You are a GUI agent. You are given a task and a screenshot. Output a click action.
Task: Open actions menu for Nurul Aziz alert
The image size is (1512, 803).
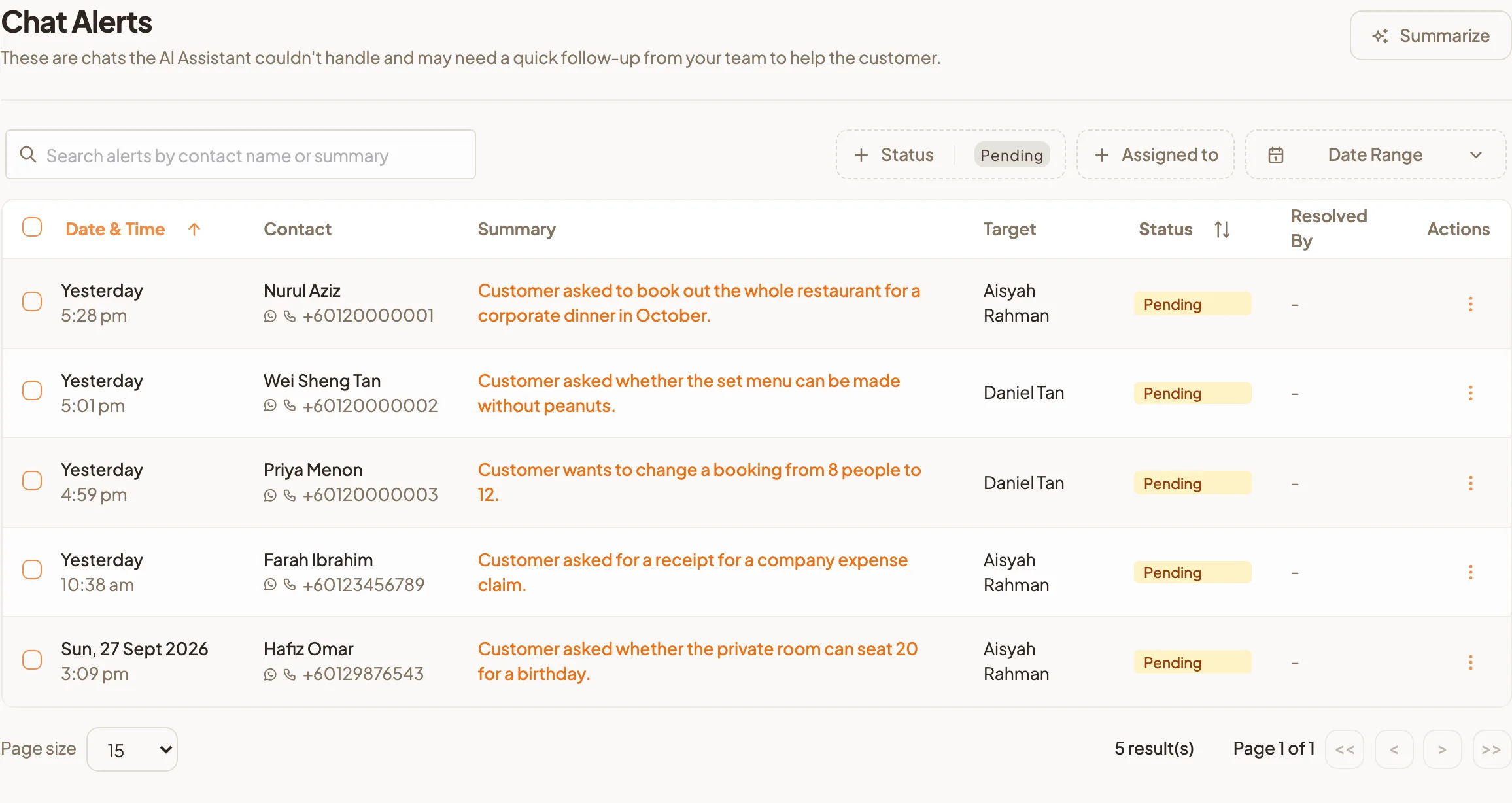(1470, 304)
